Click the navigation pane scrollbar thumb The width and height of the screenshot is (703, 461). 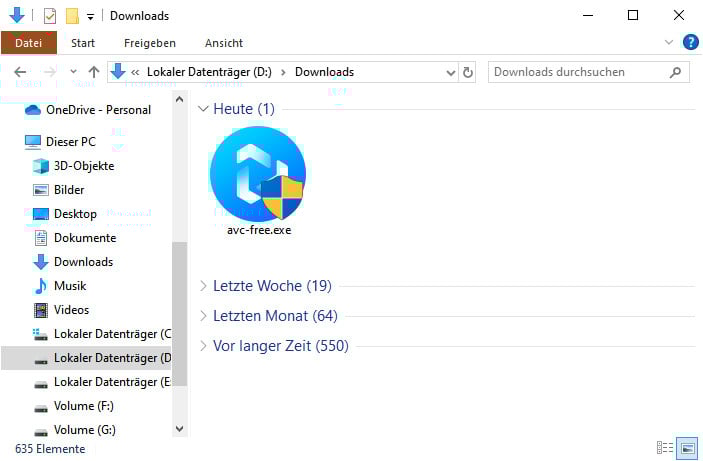(x=180, y=314)
